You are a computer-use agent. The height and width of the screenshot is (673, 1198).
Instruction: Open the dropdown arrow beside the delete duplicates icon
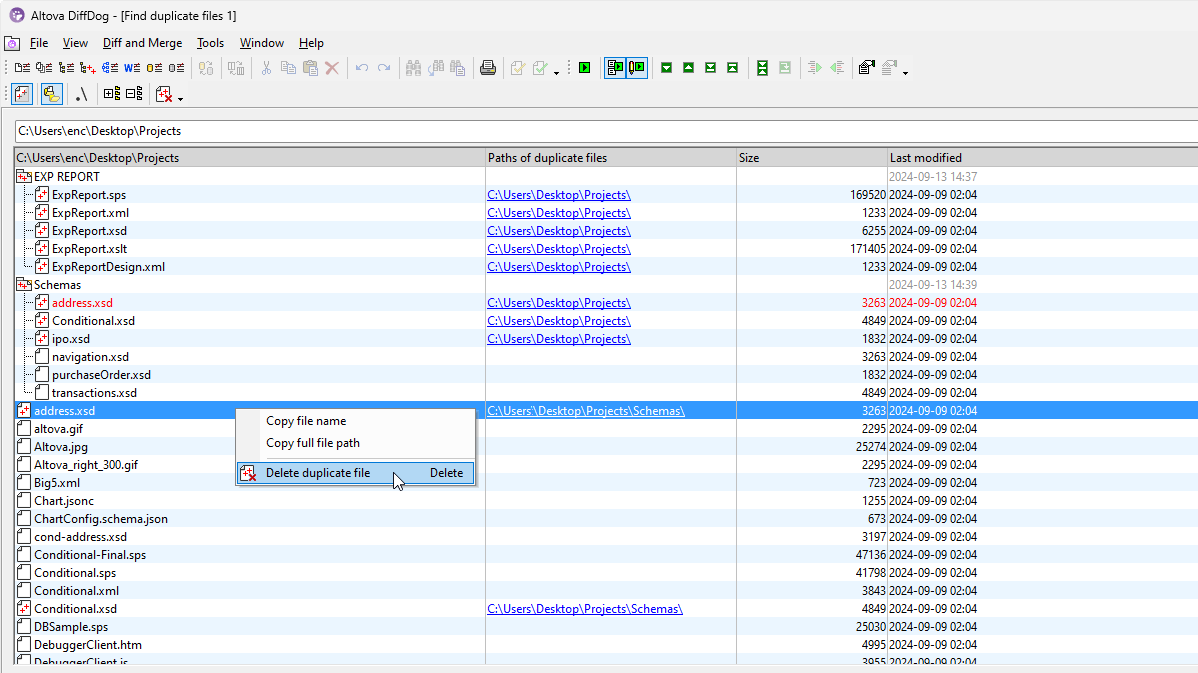coord(178,96)
